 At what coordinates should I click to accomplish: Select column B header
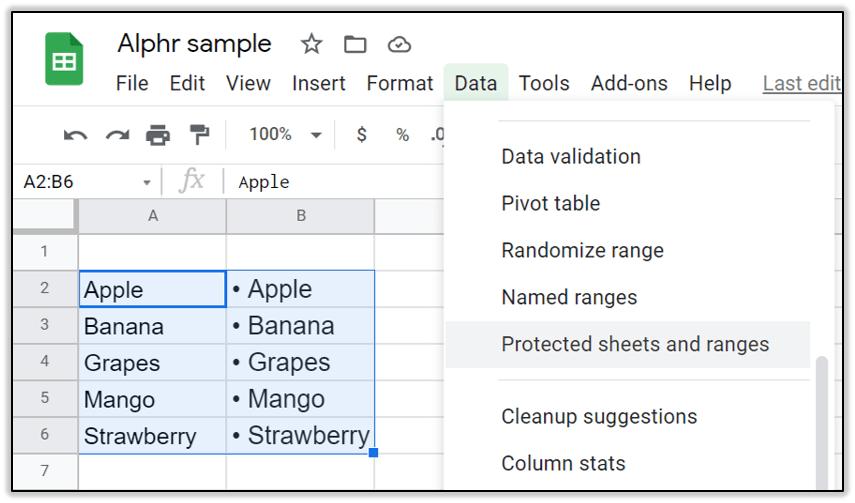tap(300, 215)
